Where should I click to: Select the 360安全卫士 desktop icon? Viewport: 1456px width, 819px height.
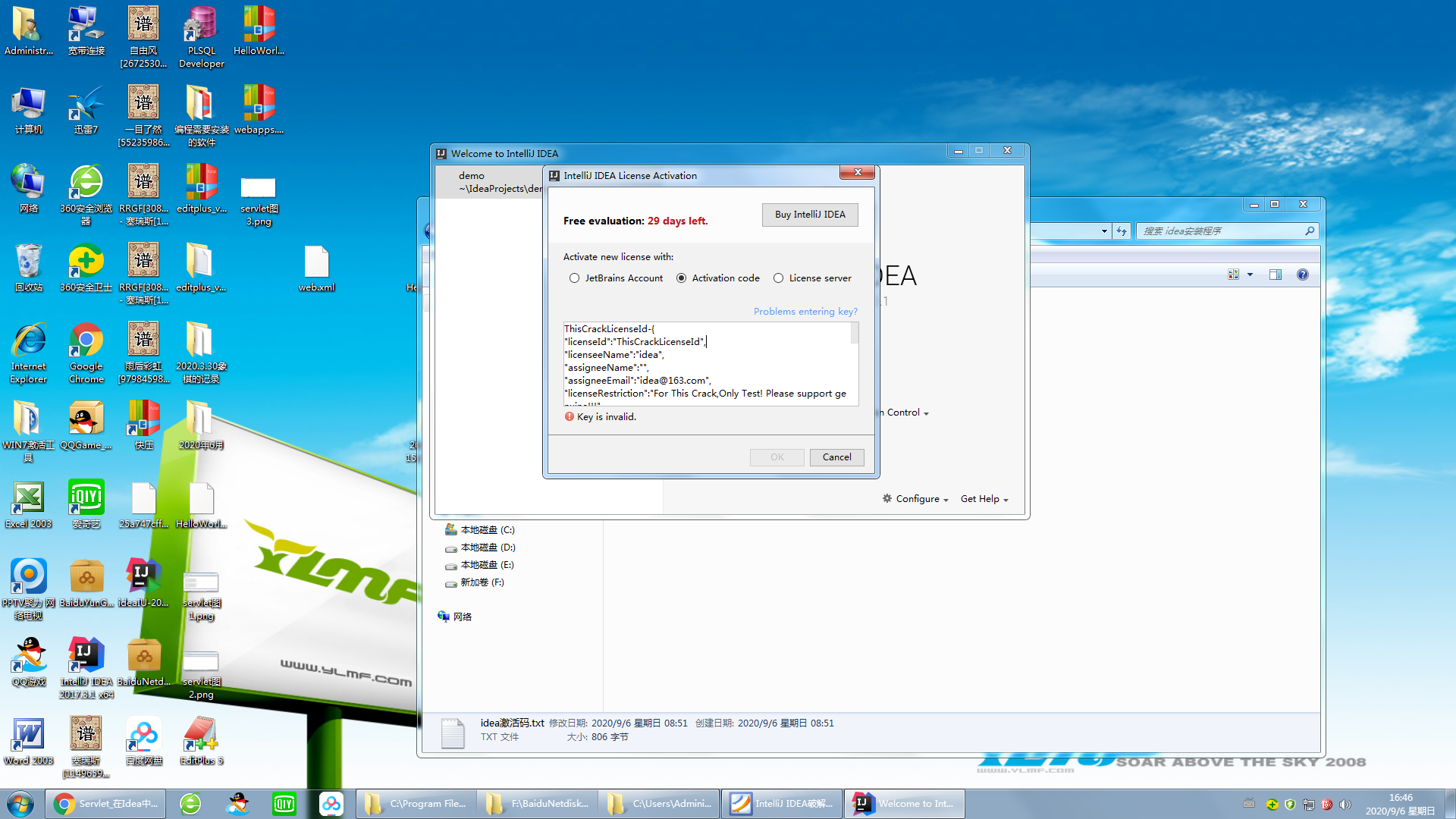pyautogui.click(x=86, y=268)
